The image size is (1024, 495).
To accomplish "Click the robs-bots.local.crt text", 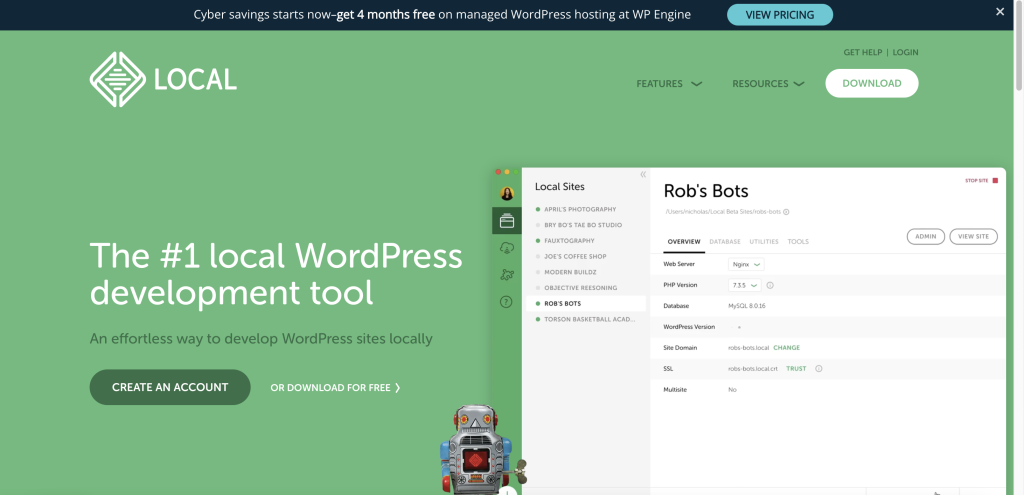I will [753, 369].
